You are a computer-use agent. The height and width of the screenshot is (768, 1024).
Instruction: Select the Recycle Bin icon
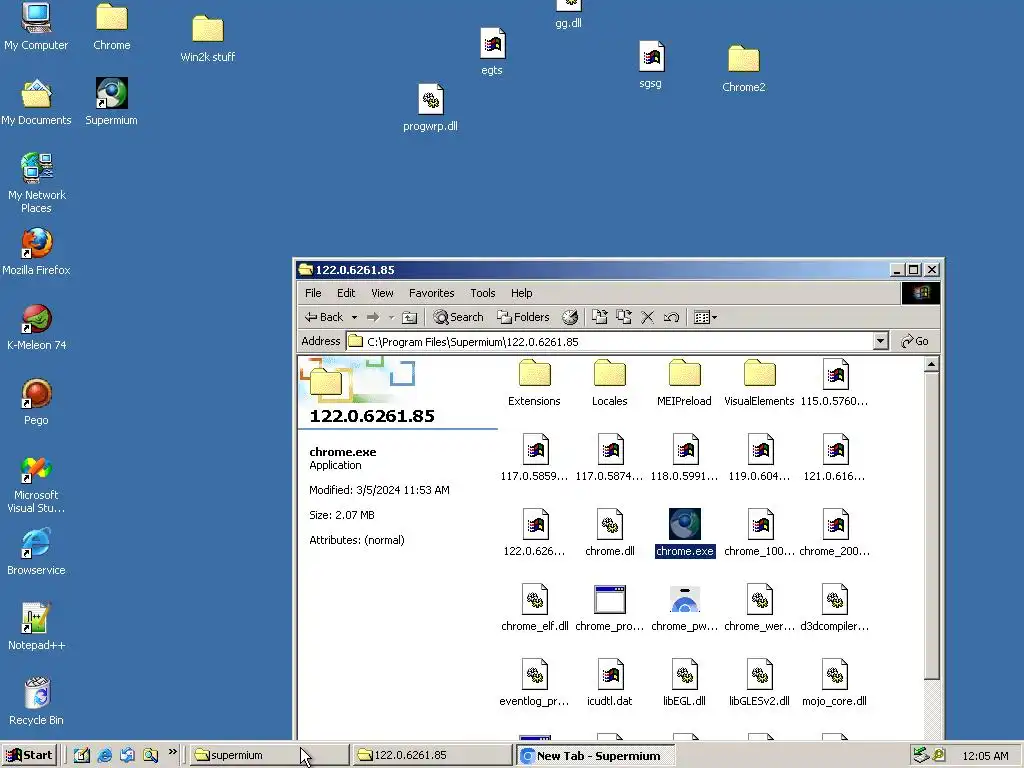(36, 702)
